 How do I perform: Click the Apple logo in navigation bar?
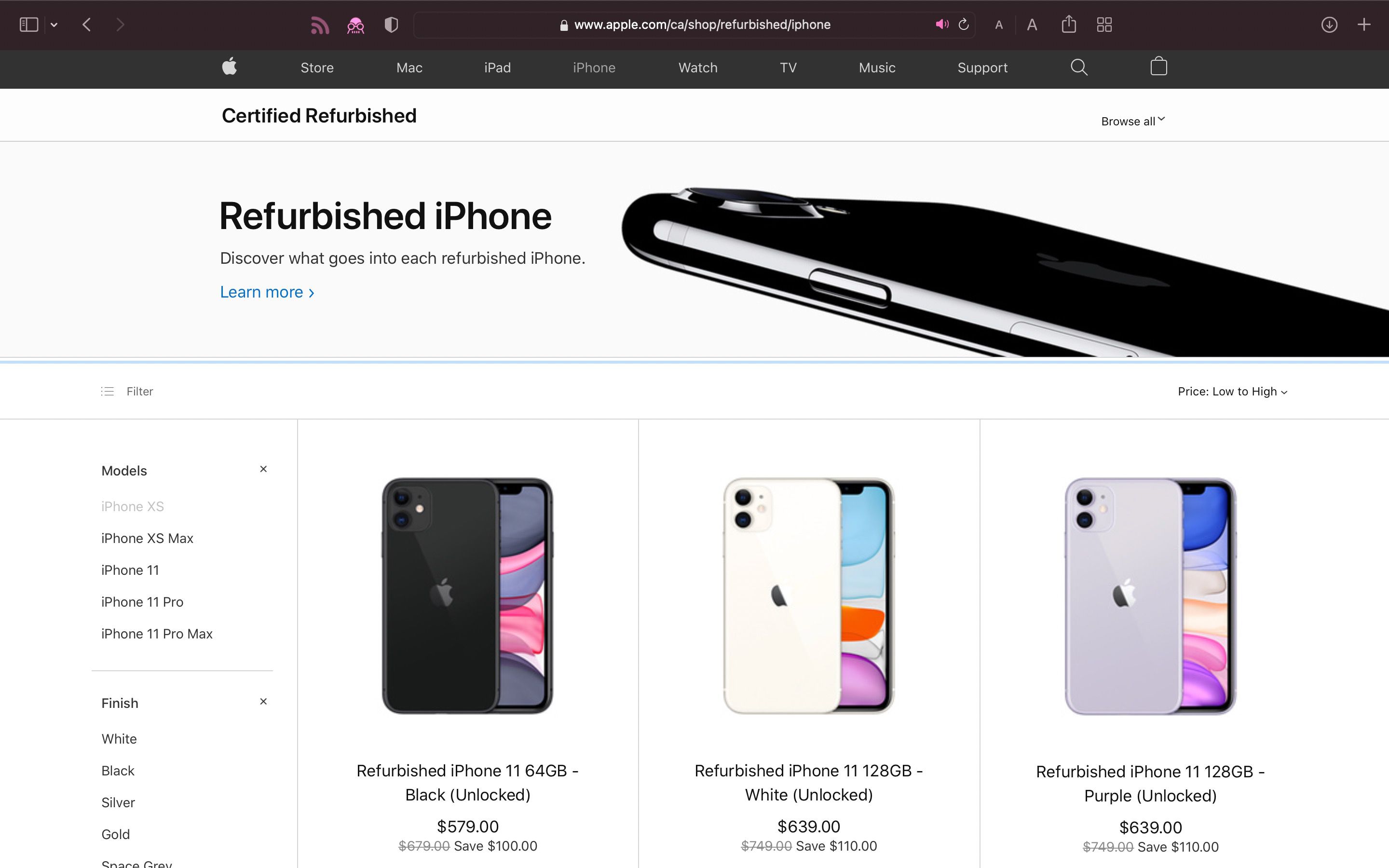click(230, 67)
